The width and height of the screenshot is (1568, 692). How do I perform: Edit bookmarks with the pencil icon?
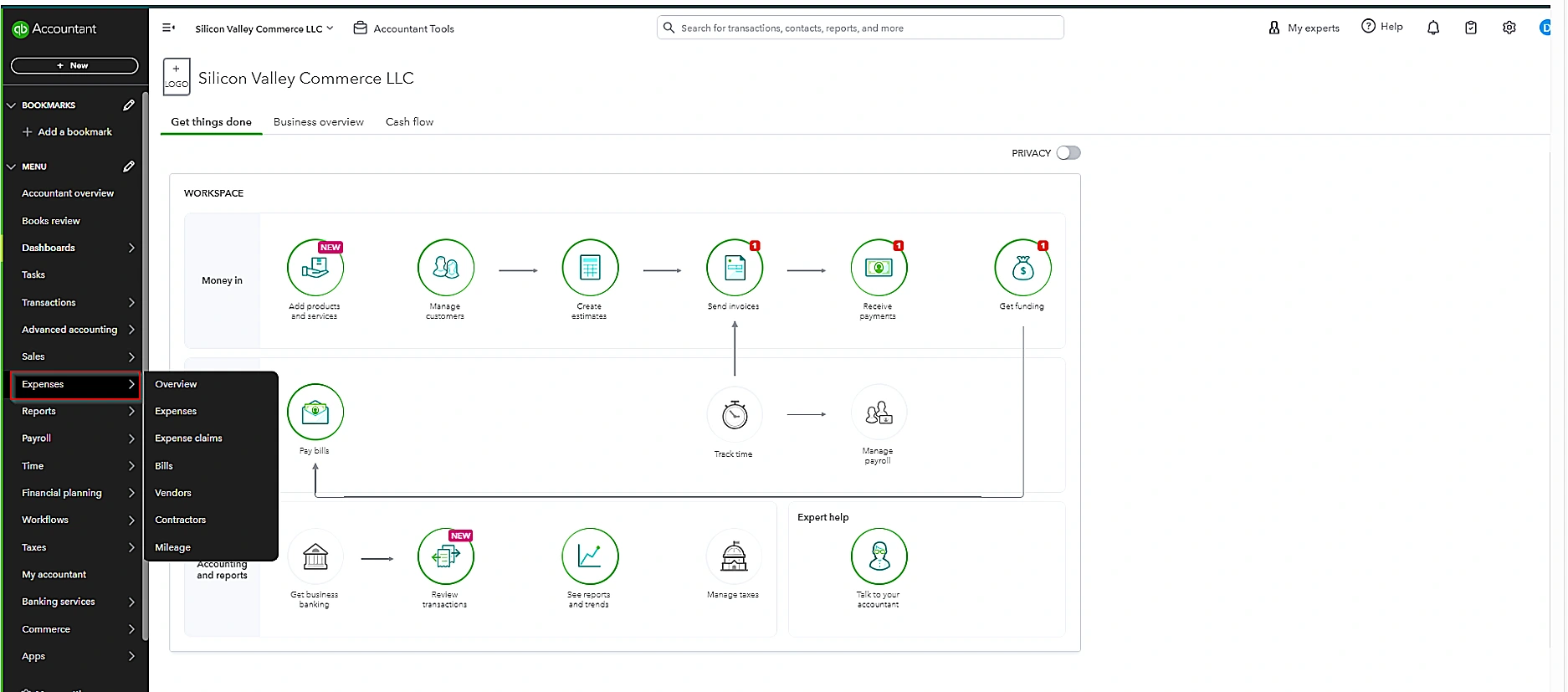(x=129, y=105)
